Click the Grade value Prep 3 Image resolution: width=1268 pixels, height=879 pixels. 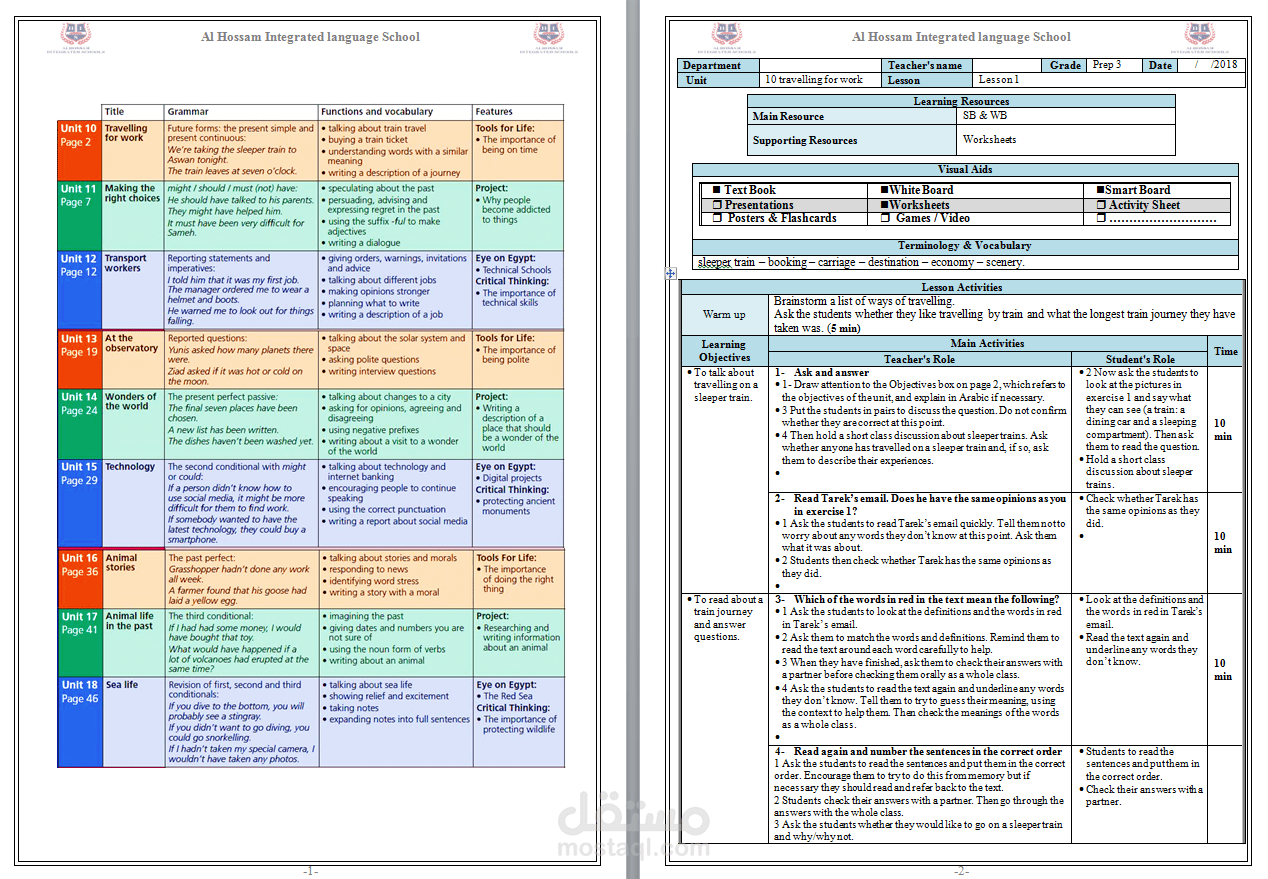1115,65
